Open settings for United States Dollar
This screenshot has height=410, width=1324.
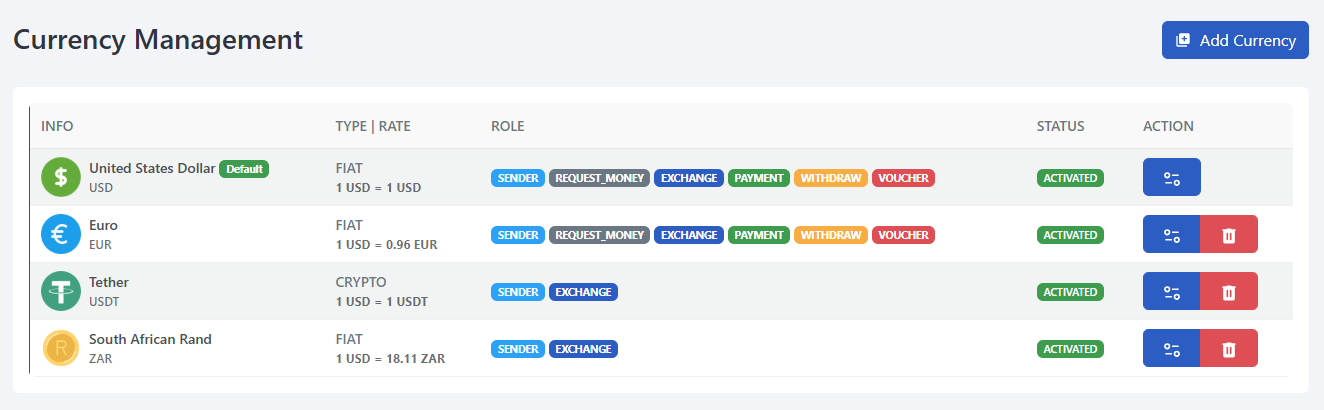1171,178
